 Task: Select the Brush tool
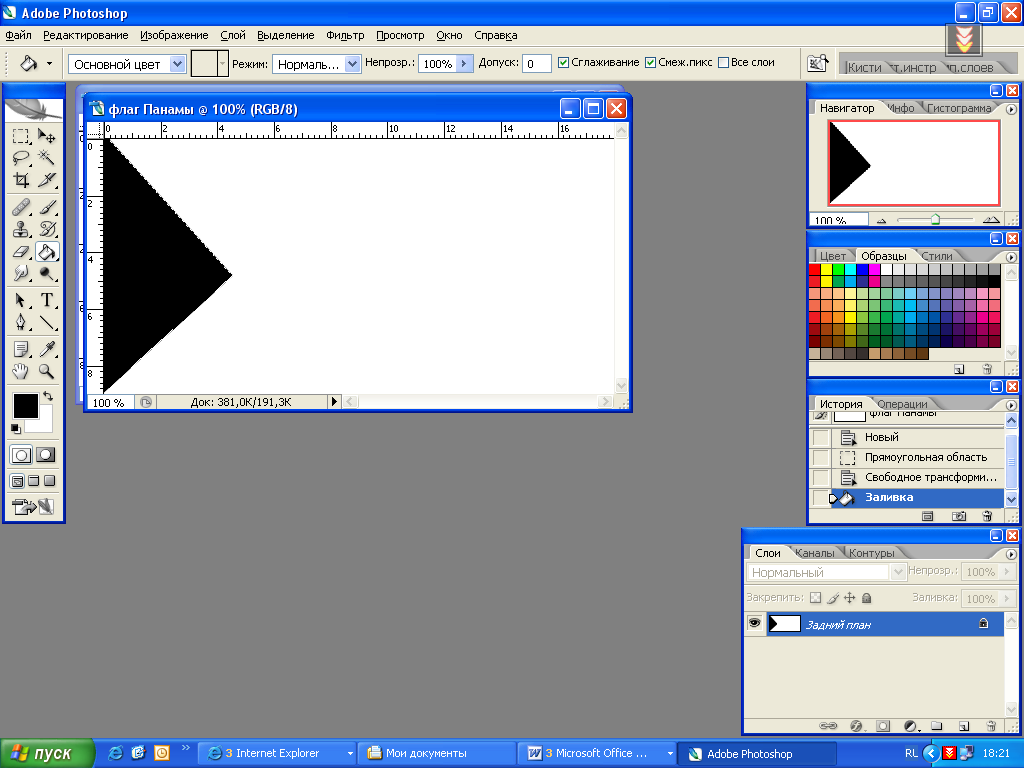pyautogui.click(x=46, y=207)
